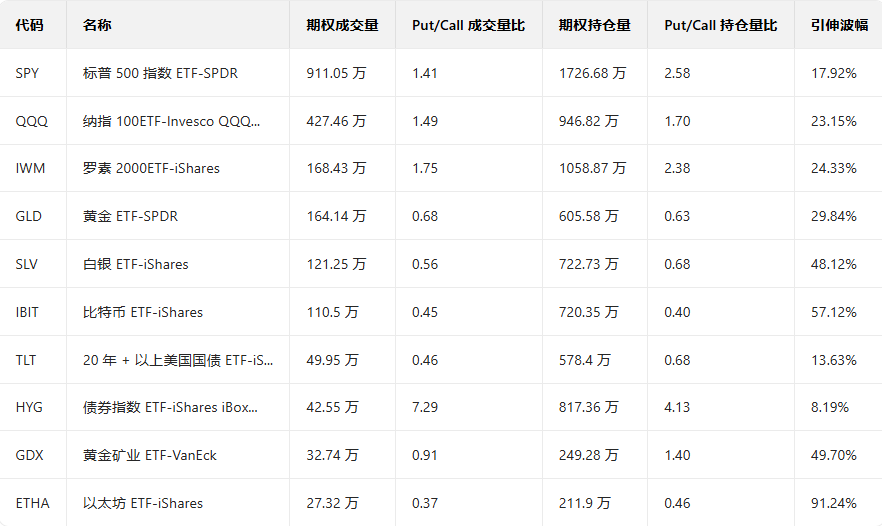Click the 91.24% implied volatility cell
Image resolution: width=882 pixels, height=526 pixels.
pos(834,503)
